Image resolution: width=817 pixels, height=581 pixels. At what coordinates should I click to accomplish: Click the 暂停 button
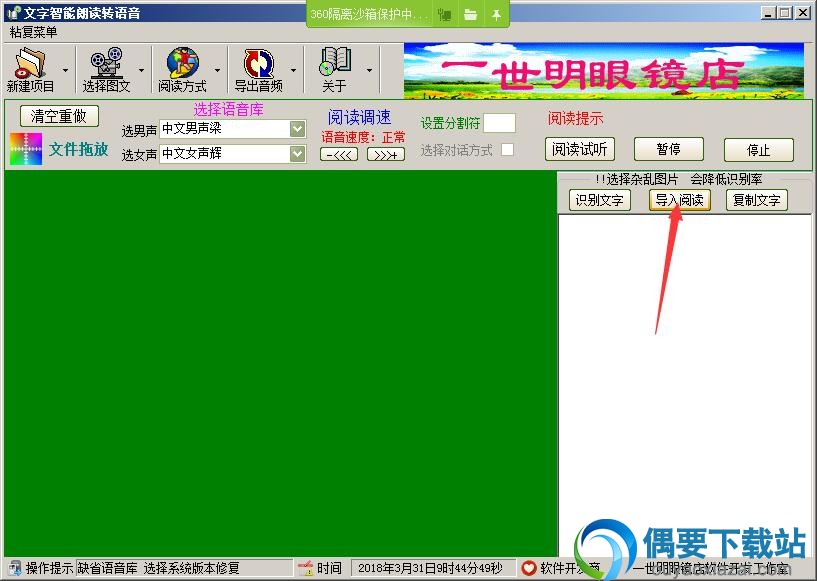669,150
